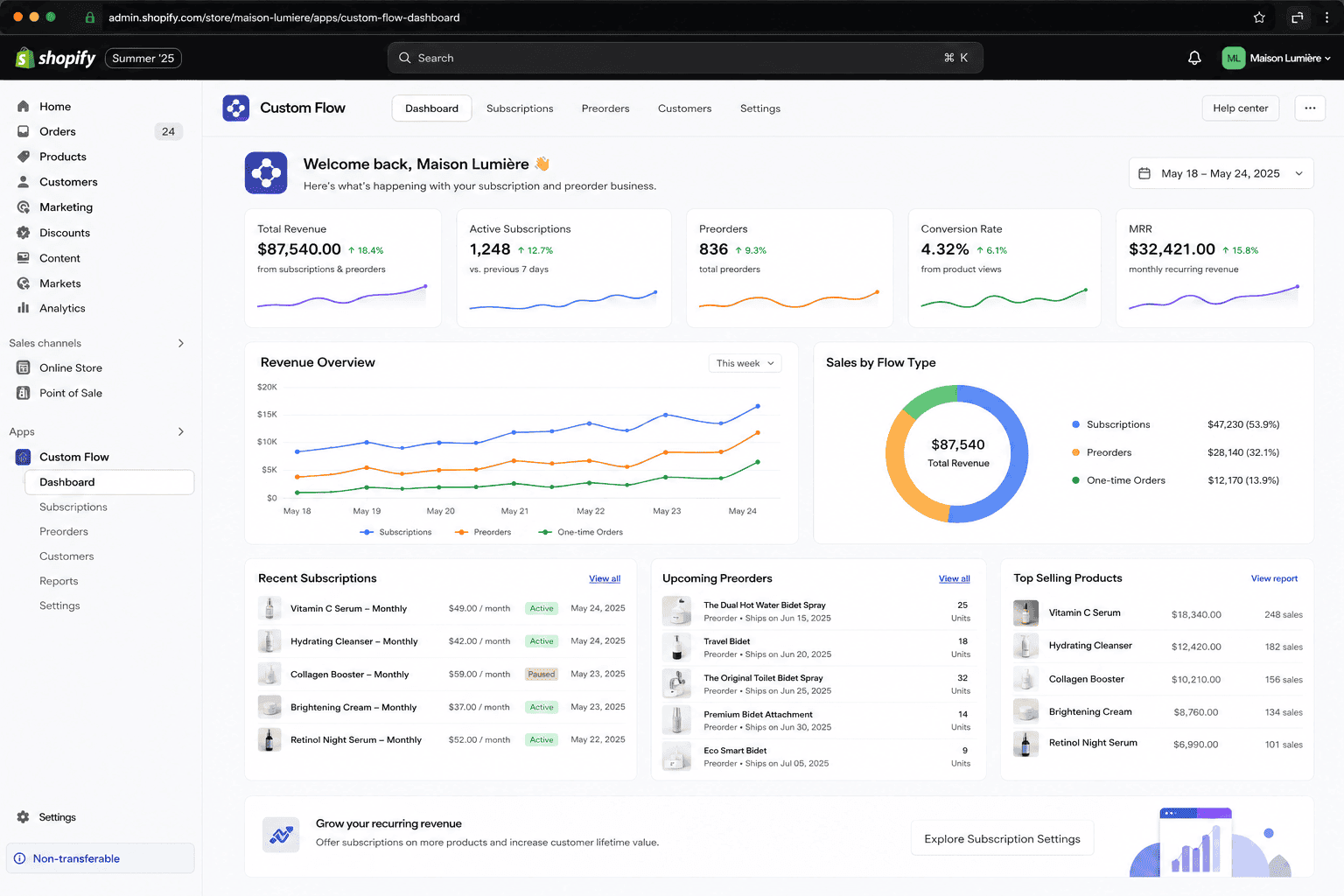This screenshot has width=1344, height=896.
Task: Click the Marketing target icon
Action: (24, 207)
